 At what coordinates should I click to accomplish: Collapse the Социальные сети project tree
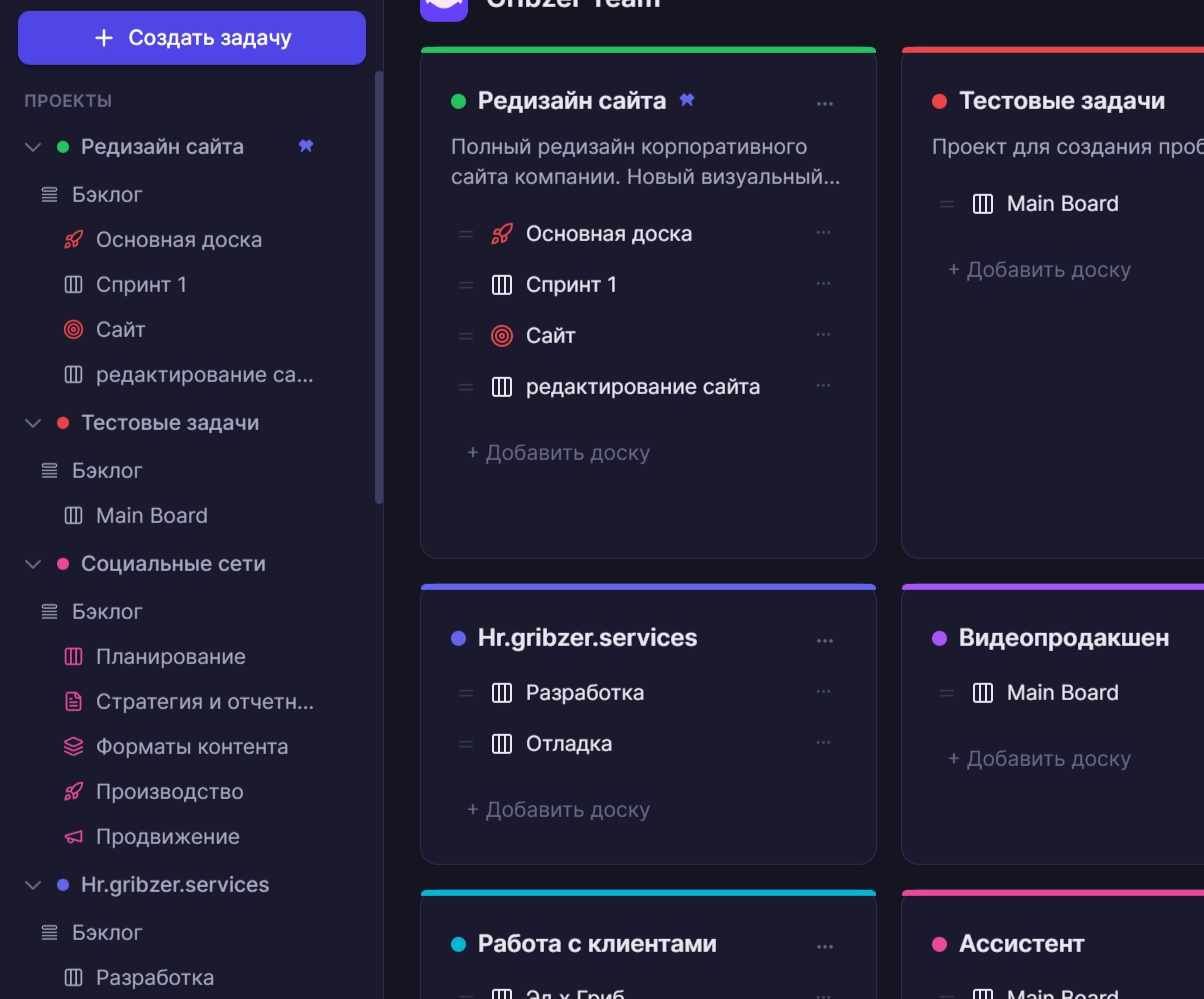33,564
